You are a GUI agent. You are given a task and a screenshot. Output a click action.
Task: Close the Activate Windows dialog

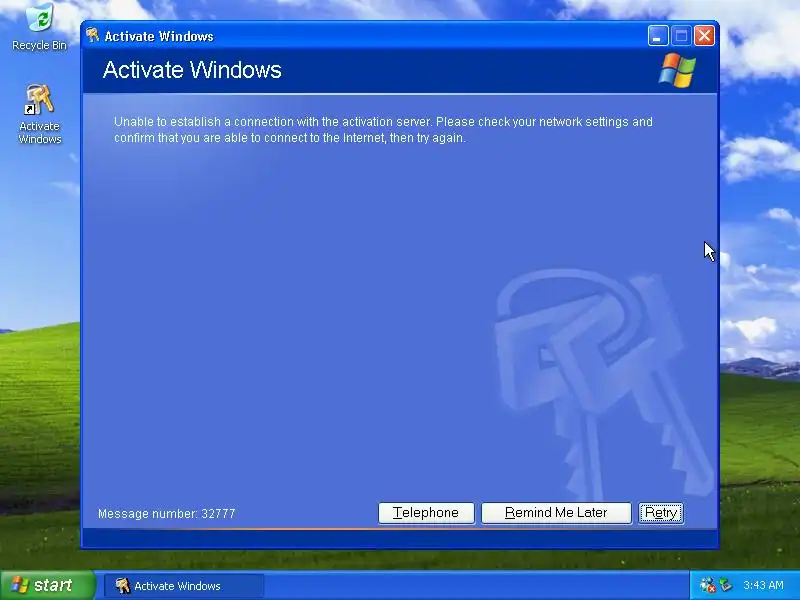(704, 36)
